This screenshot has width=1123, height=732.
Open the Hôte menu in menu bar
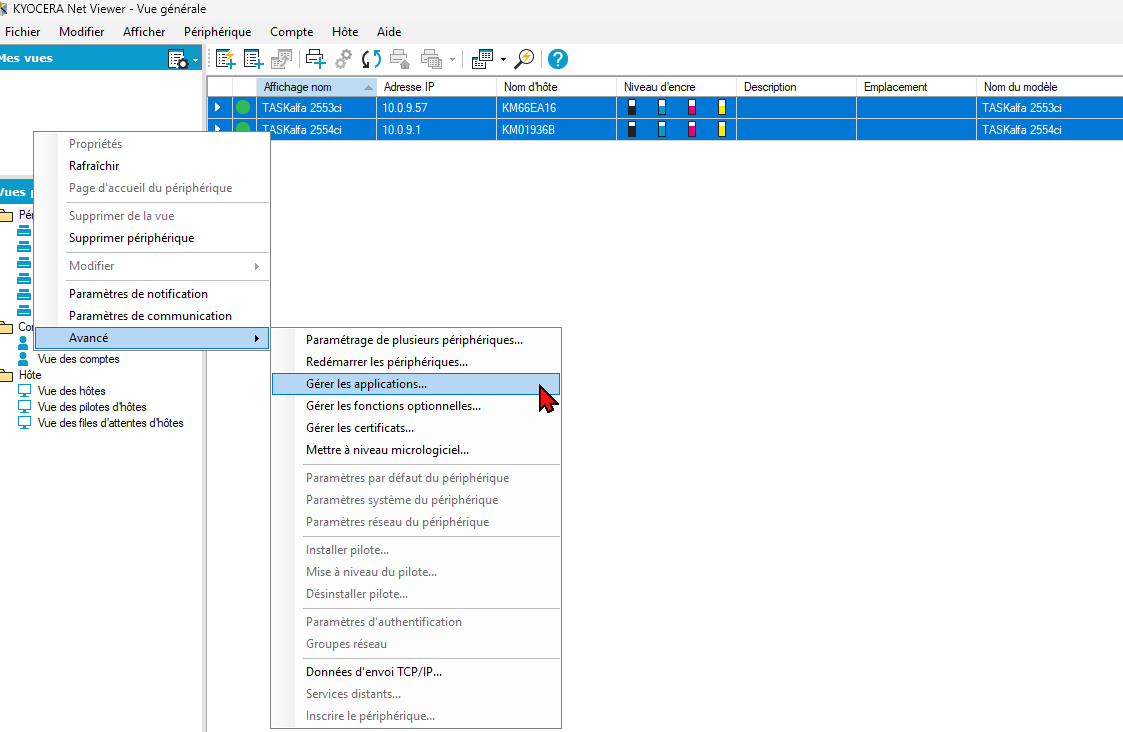click(344, 32)
